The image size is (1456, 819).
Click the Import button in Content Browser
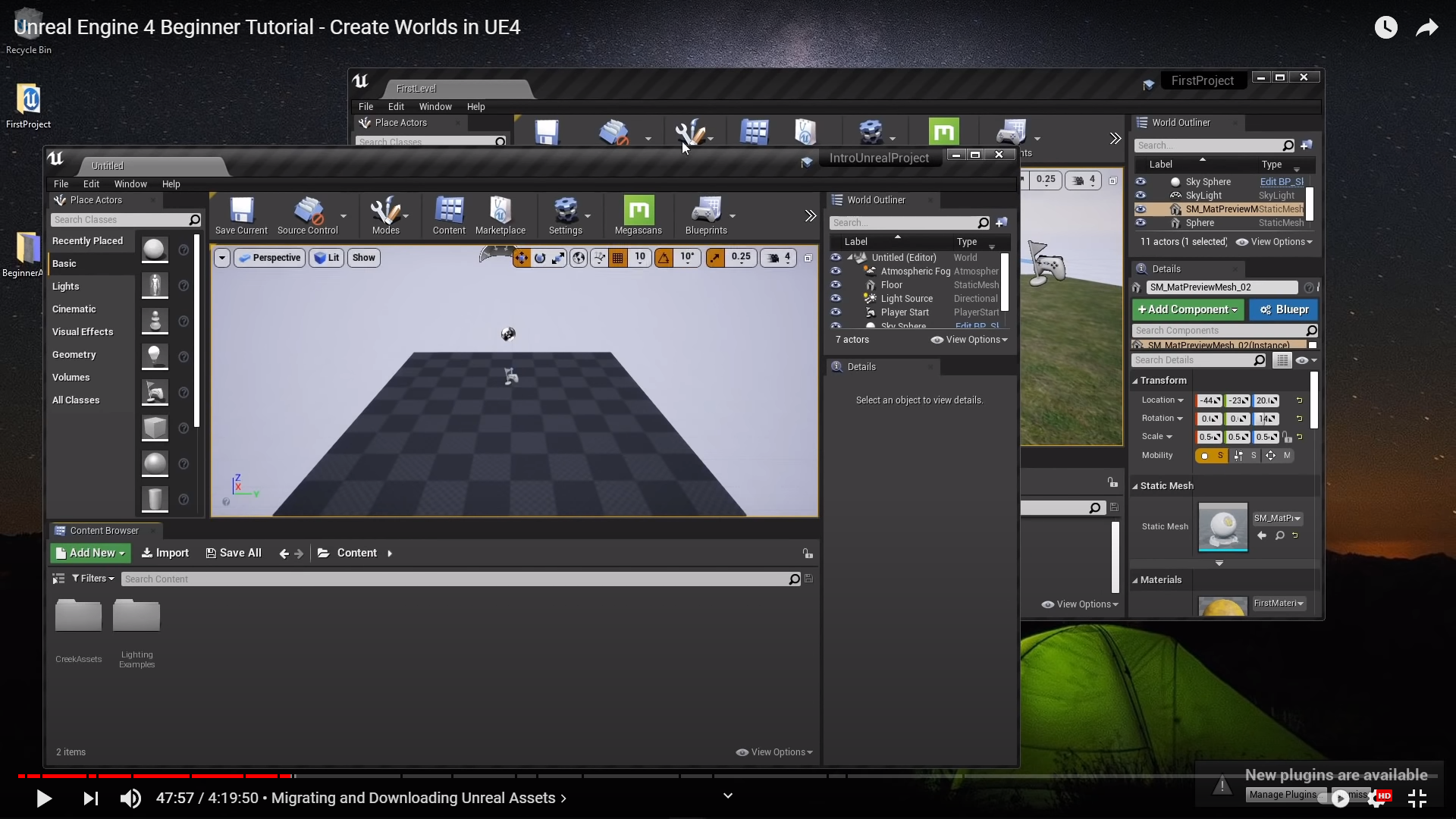[165, 553]
